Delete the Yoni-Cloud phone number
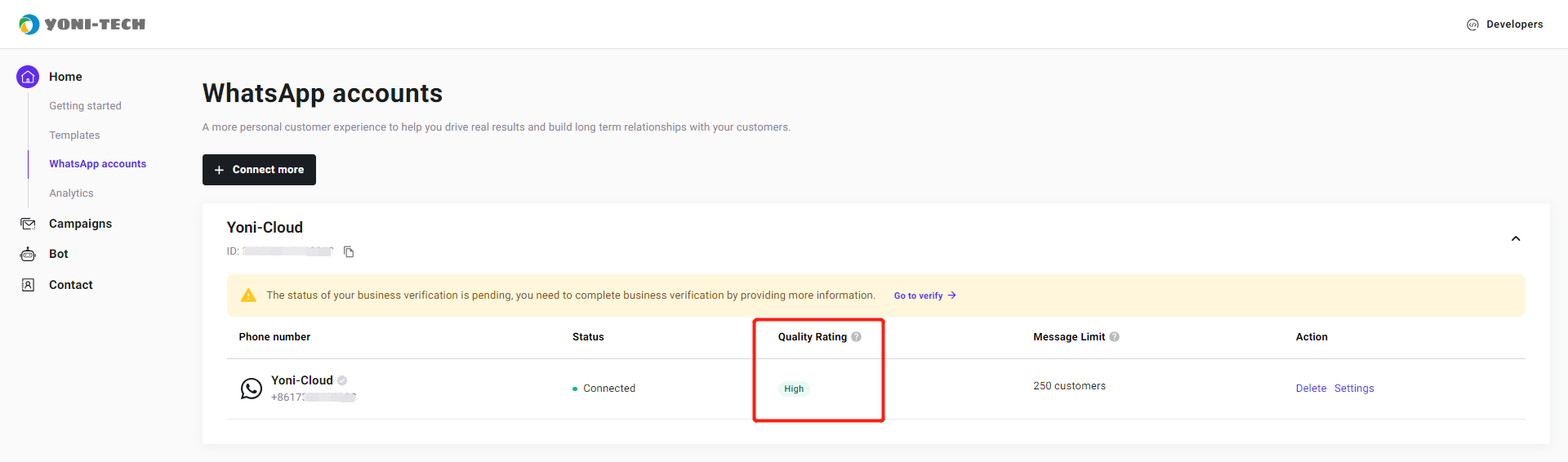 pos(1311,389)
